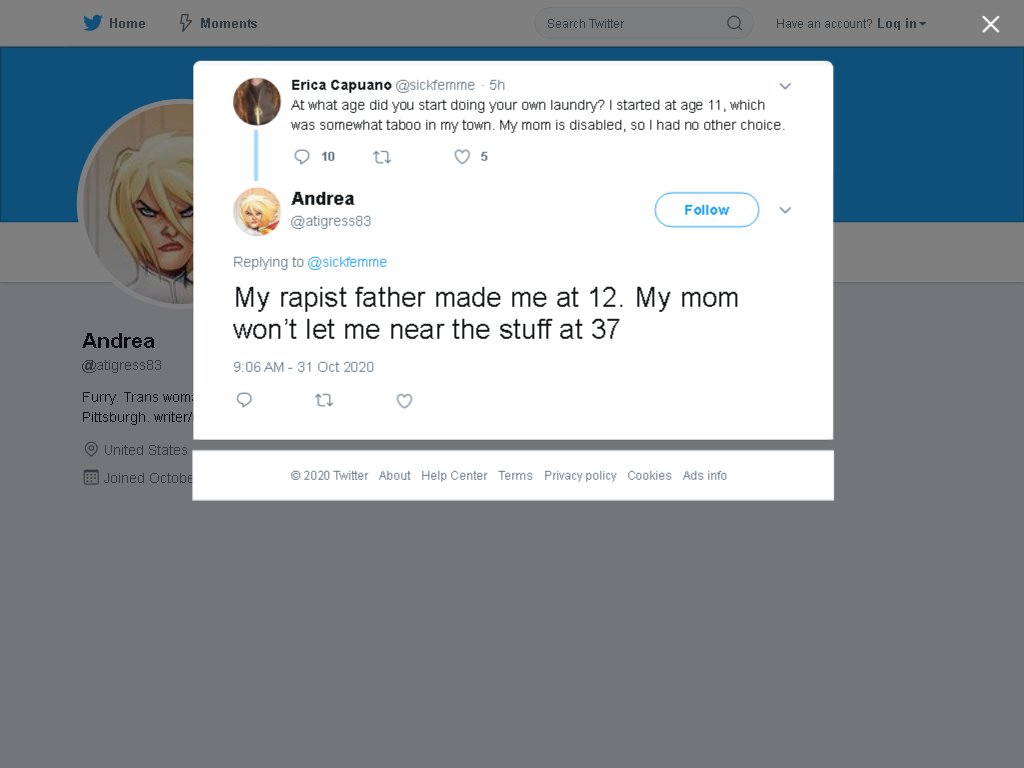This screenshot has width=1024, height=768.
Task: Retweet Andrea's reply tweet
Action: (324, 400)
